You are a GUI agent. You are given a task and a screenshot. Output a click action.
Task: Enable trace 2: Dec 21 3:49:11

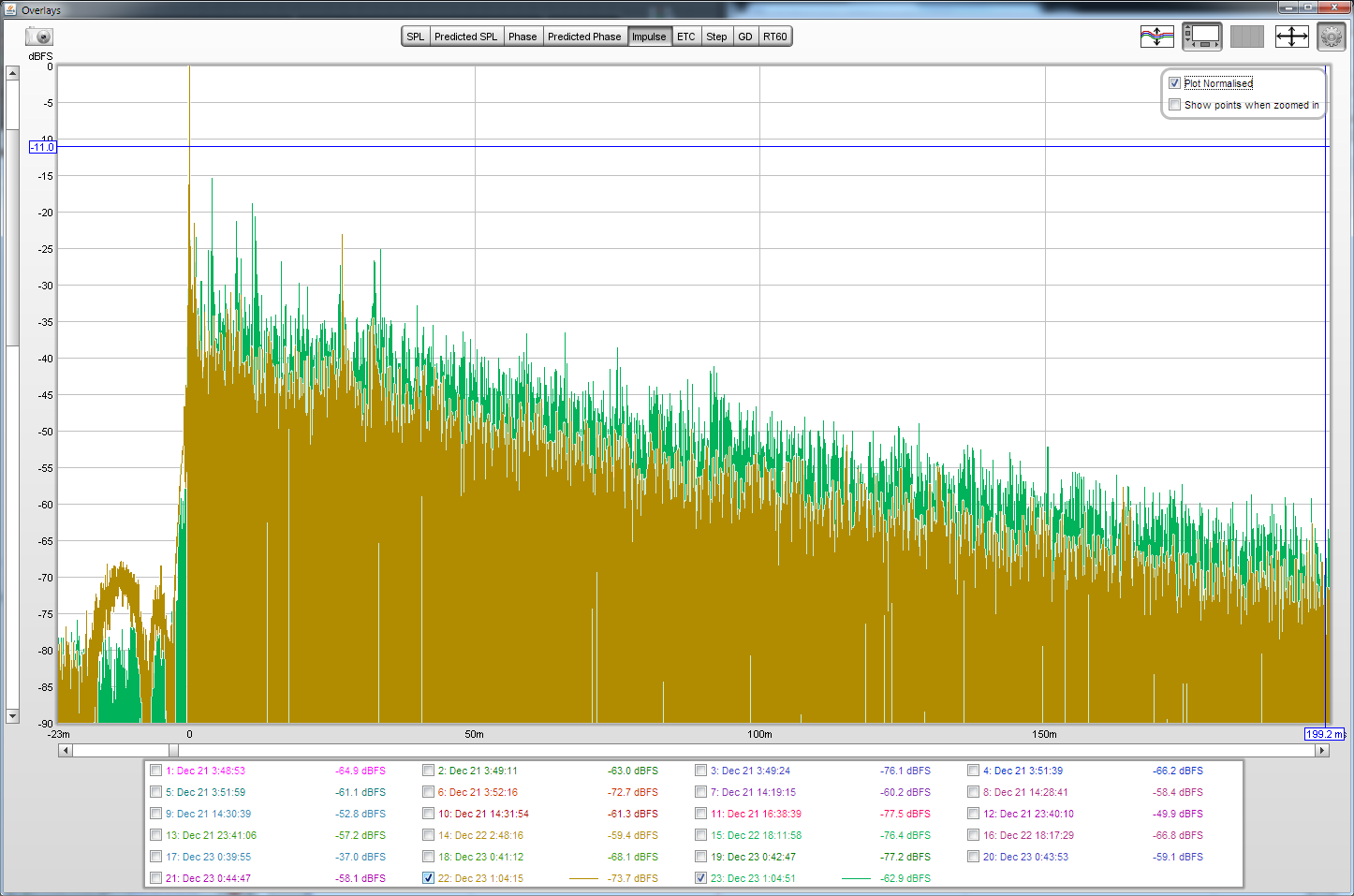tap(428, 771)
